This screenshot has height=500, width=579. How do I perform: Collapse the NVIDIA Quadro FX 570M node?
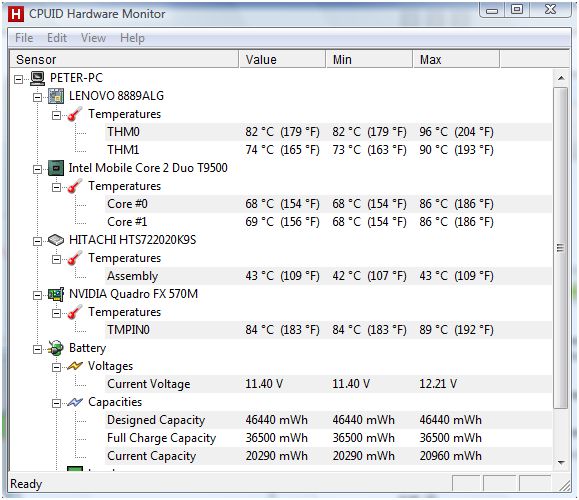point(37,295)
